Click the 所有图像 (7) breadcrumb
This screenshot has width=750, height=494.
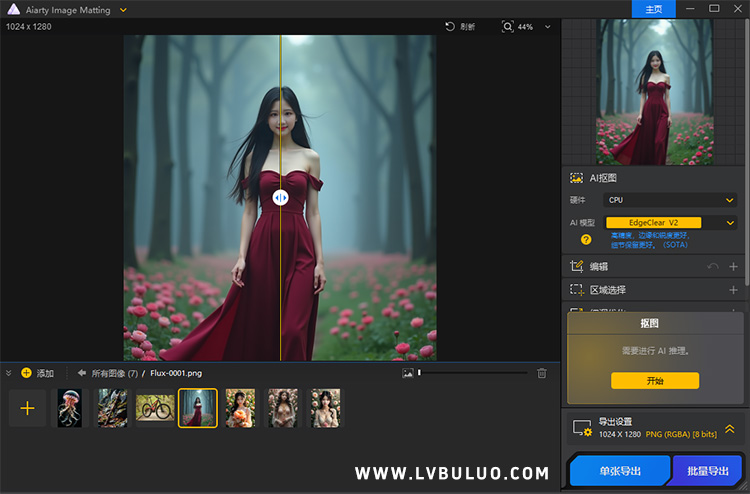pyautogui.click(x=115, y=373)
